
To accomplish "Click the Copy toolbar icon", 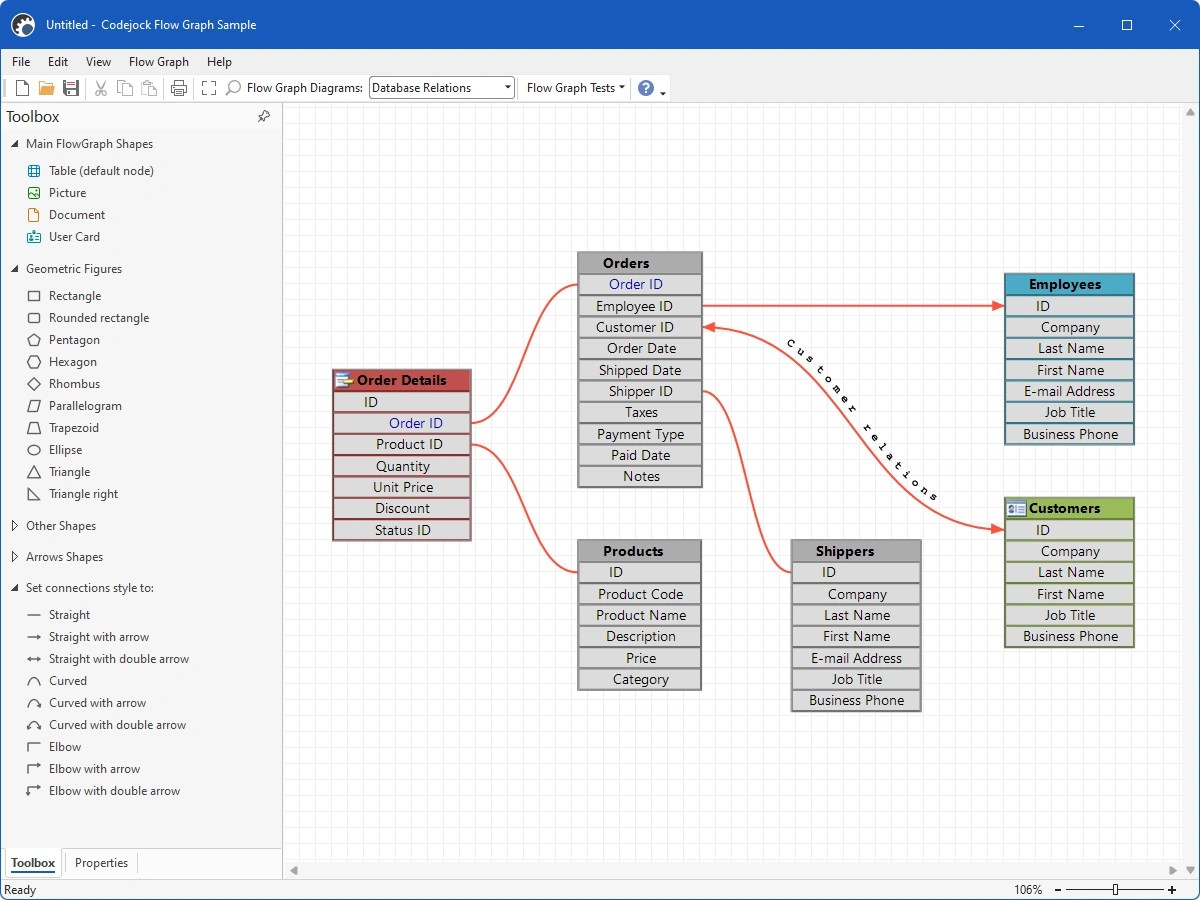I will pyautogui.click(x=124, y=88).
